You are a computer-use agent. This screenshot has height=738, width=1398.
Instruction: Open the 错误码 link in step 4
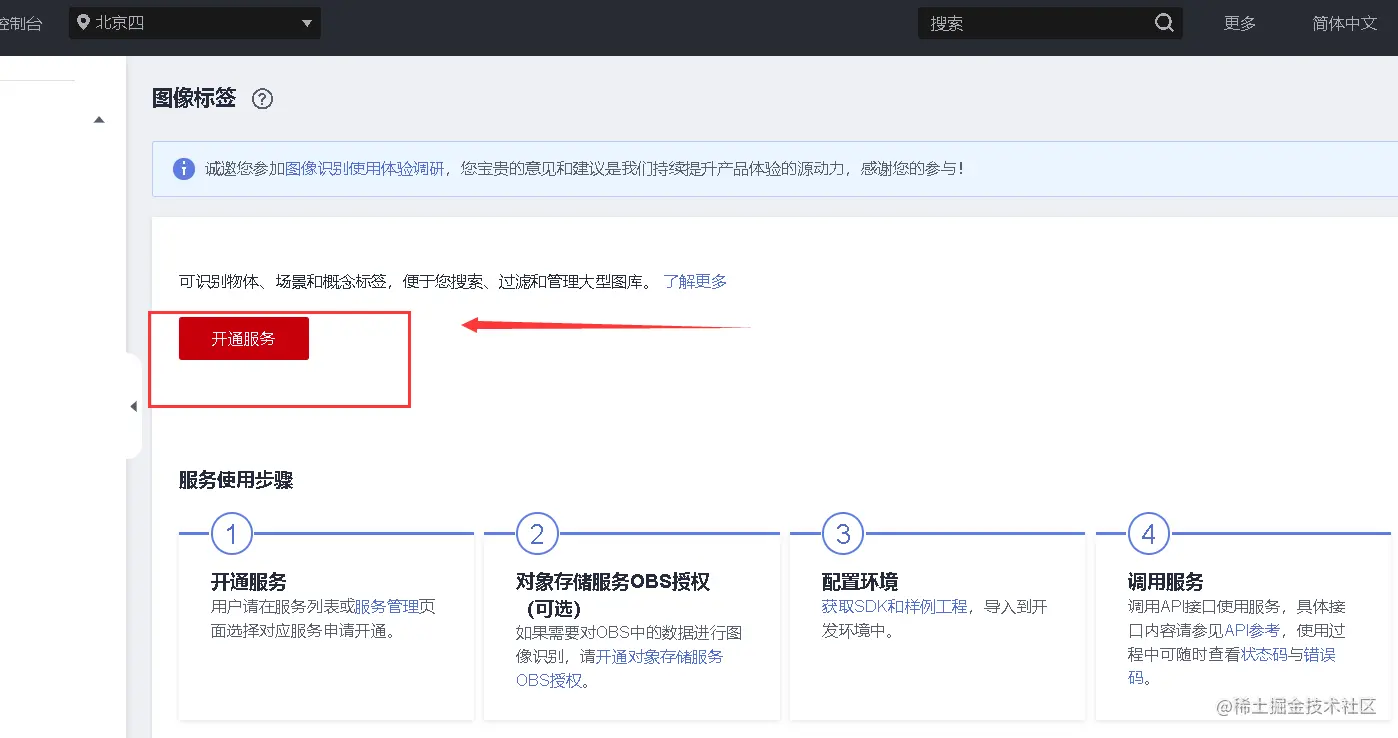pos(1232,666)
